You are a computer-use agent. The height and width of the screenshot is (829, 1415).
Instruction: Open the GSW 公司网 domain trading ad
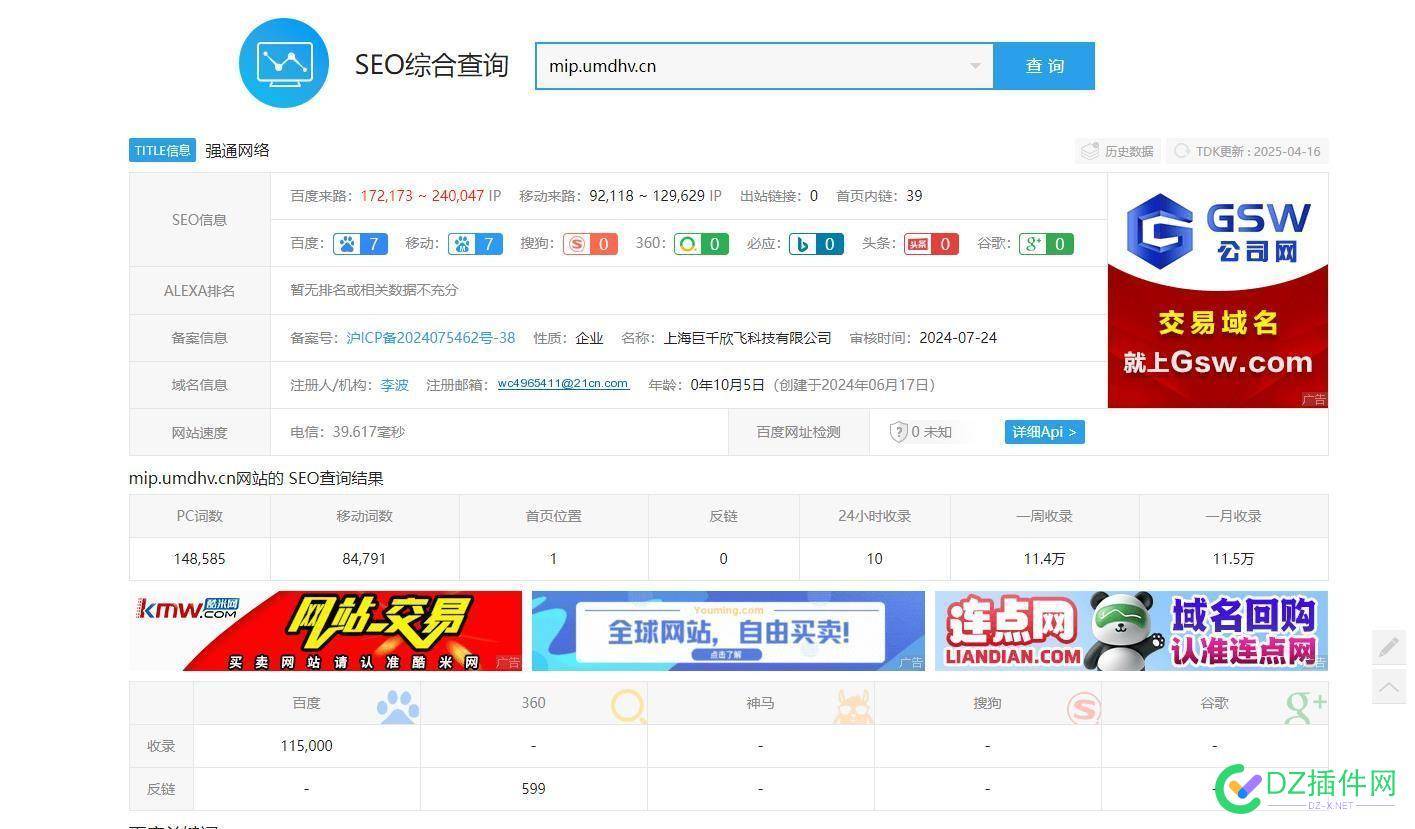tap(1218, 290)
